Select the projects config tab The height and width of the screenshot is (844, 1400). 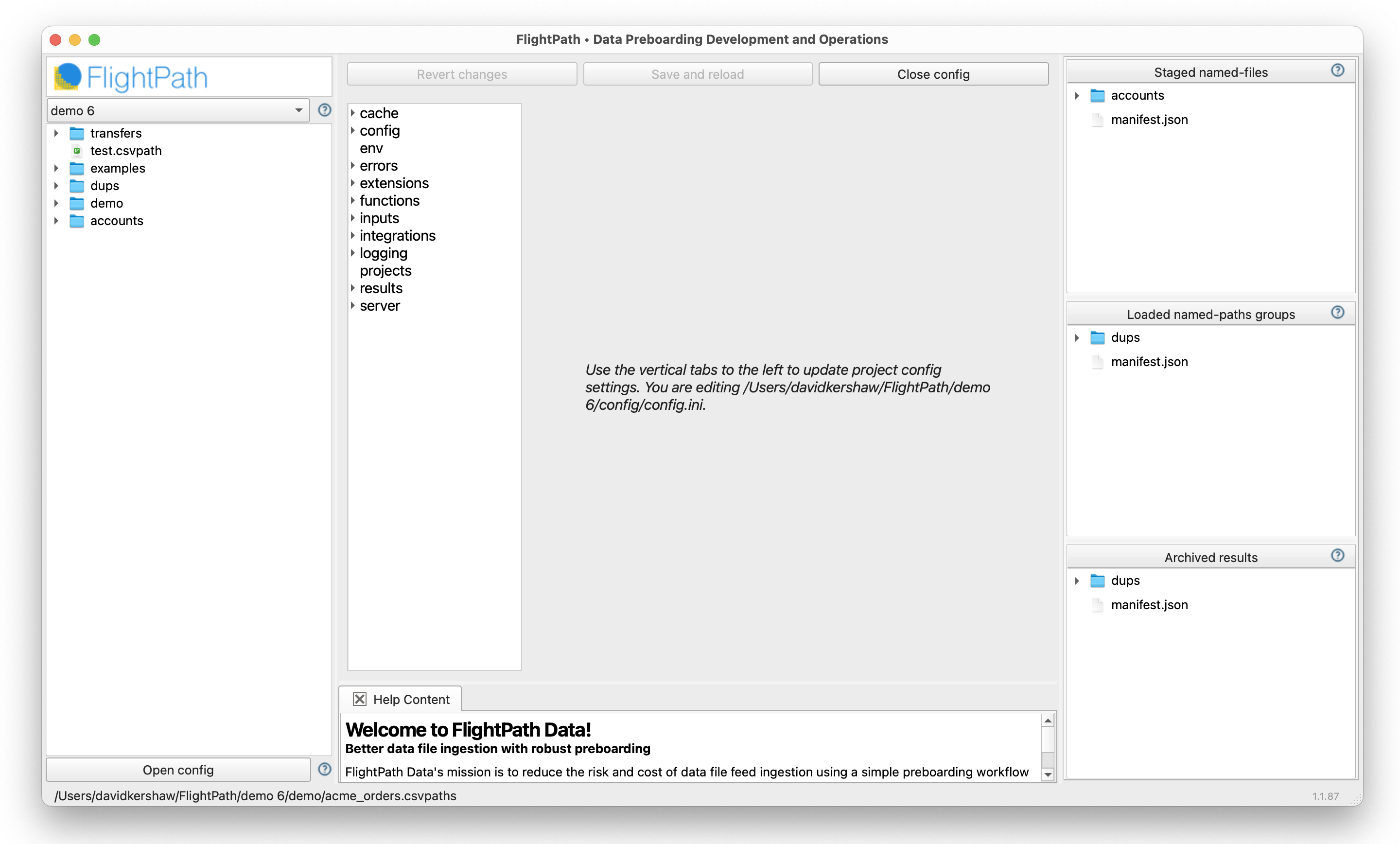click(385, 270)
